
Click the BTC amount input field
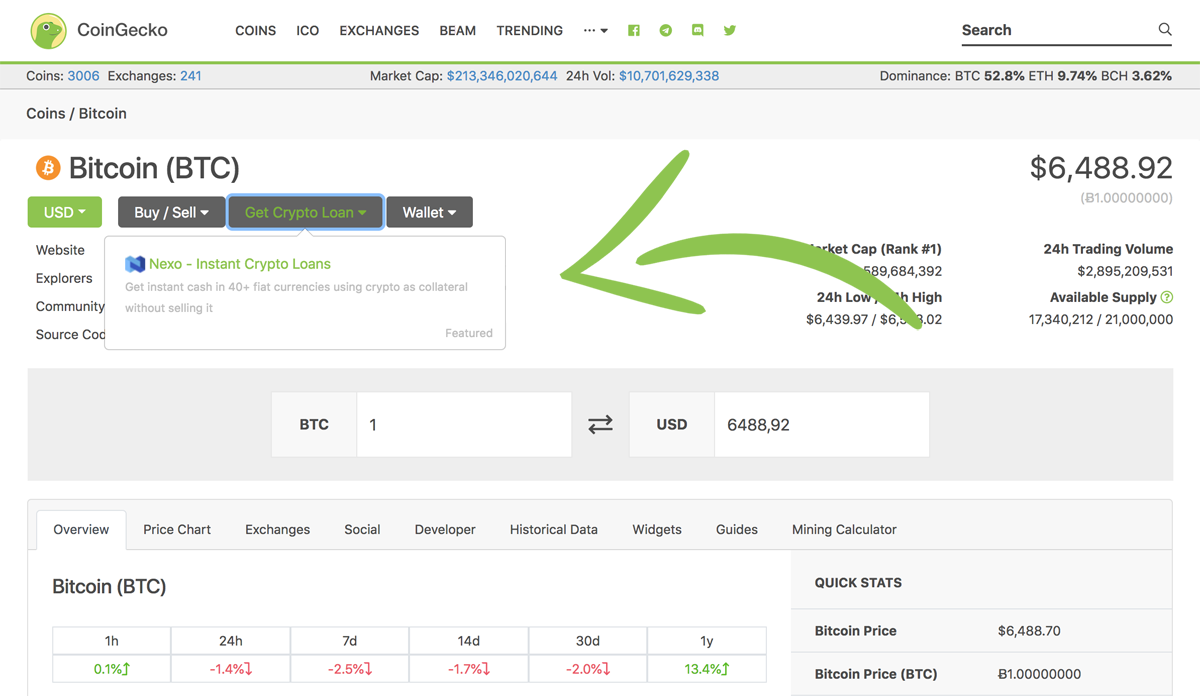463,424
